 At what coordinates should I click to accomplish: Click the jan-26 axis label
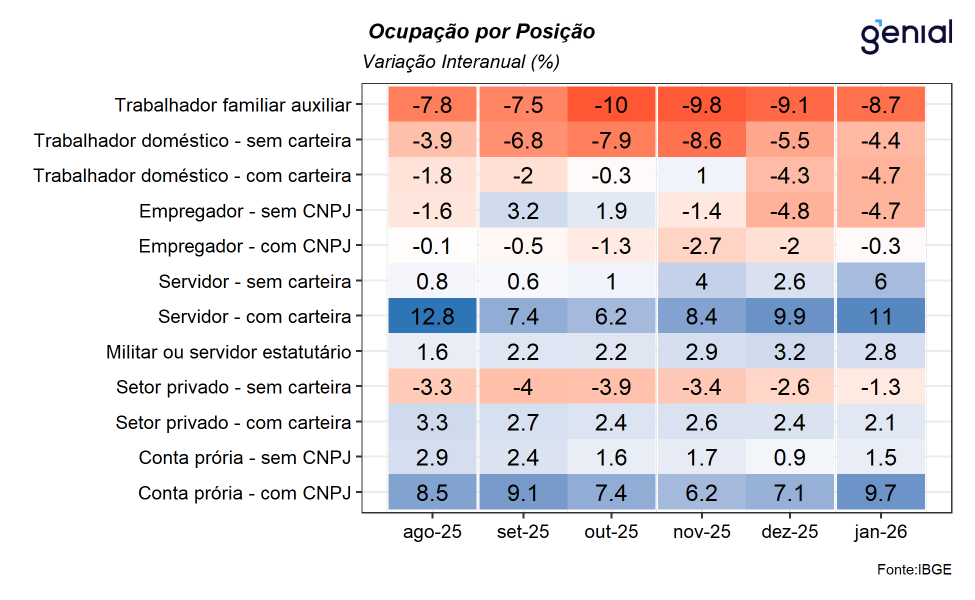pos(879,533)
